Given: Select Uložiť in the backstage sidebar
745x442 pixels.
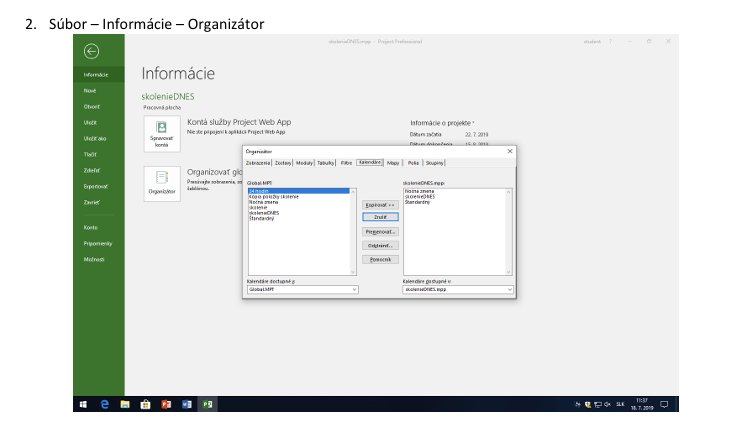Looking at the screenshot, I should [x=99, y=123].
